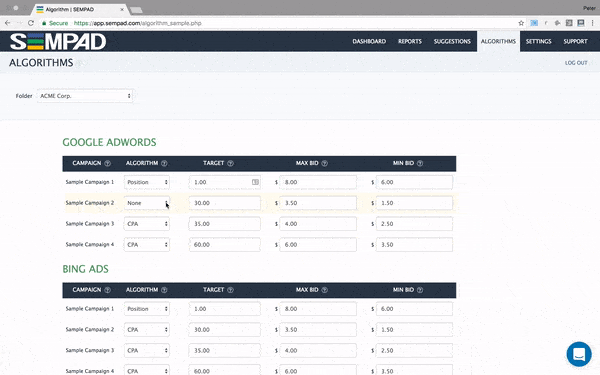This screenshot has width=600, height=375.
Task: Bookmark the page with the star icon
Action: click(521, 23)
